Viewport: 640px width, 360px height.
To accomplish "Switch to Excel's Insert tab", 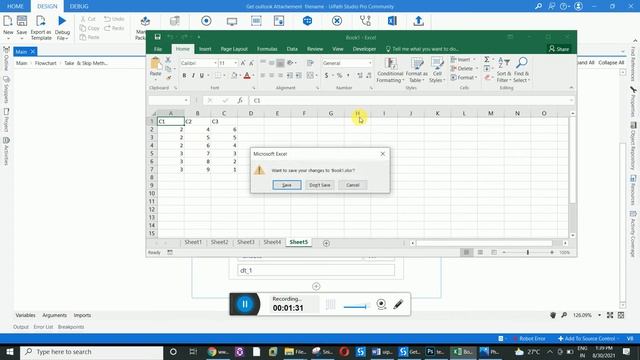I will (205, 49).
